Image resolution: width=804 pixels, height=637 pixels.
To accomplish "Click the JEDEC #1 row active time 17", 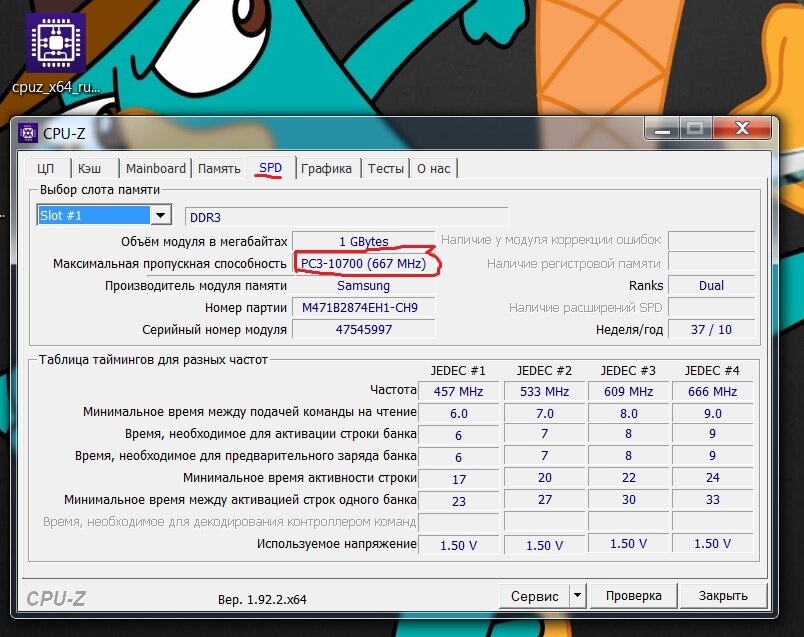I will click(x=458, y=479).
